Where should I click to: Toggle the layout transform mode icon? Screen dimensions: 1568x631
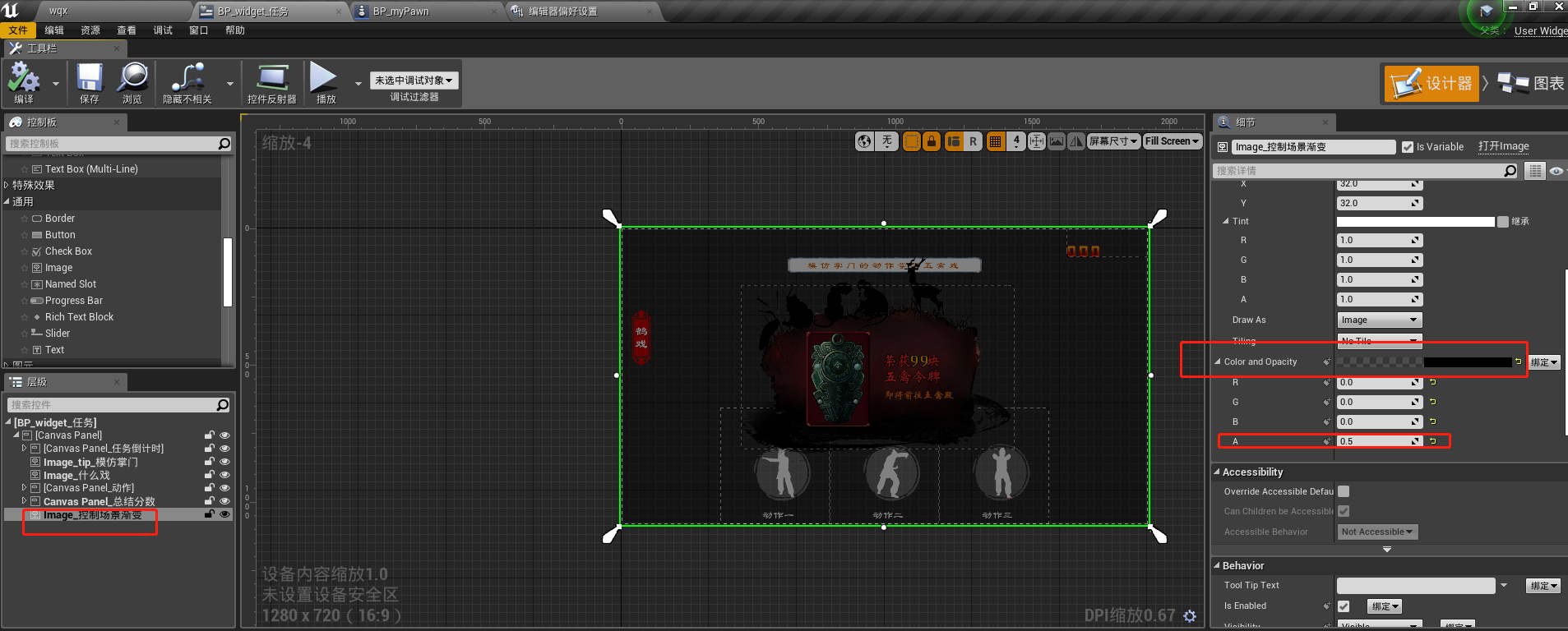[953, 141]
